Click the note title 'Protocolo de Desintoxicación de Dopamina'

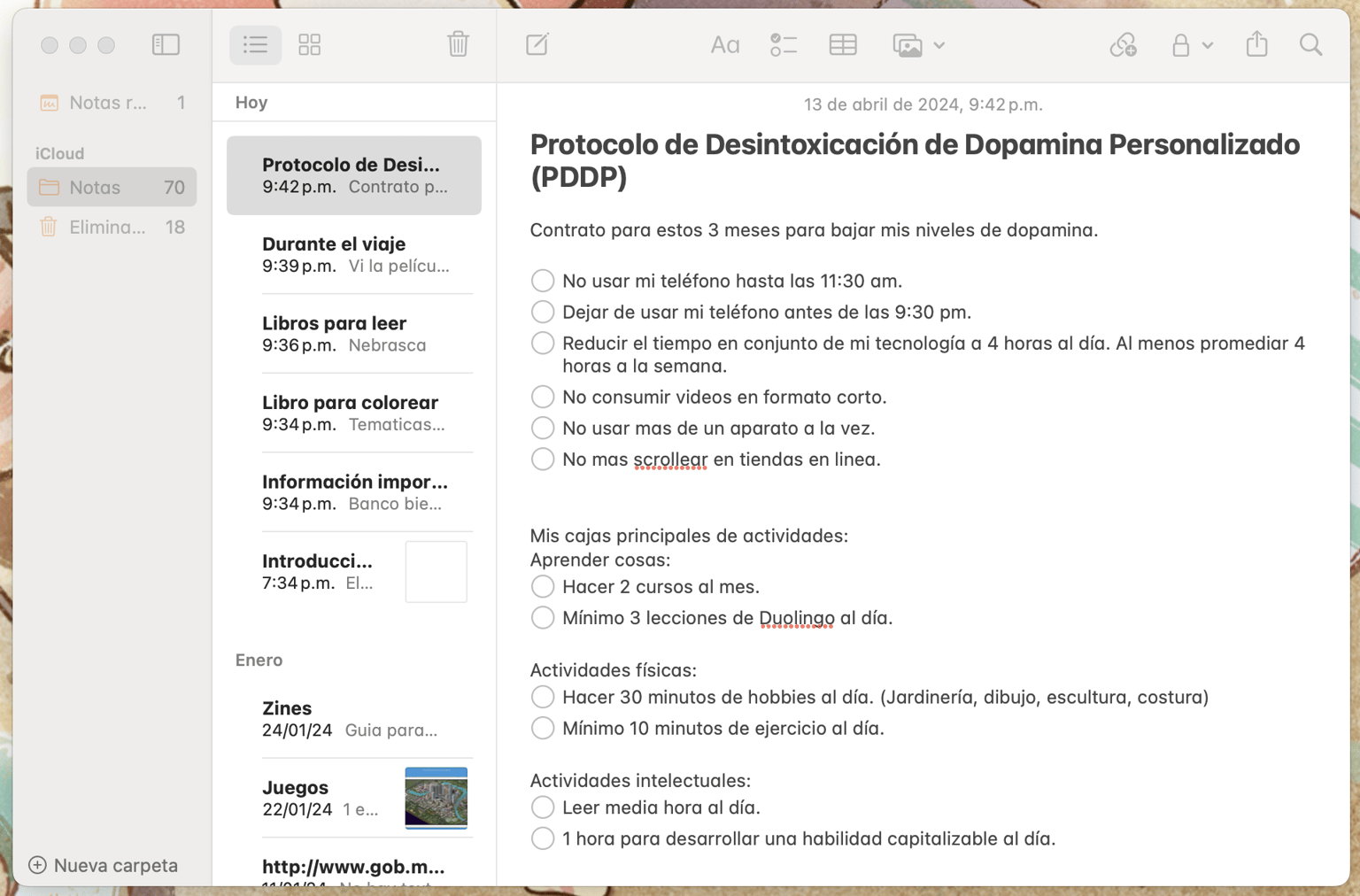(915, 160)
